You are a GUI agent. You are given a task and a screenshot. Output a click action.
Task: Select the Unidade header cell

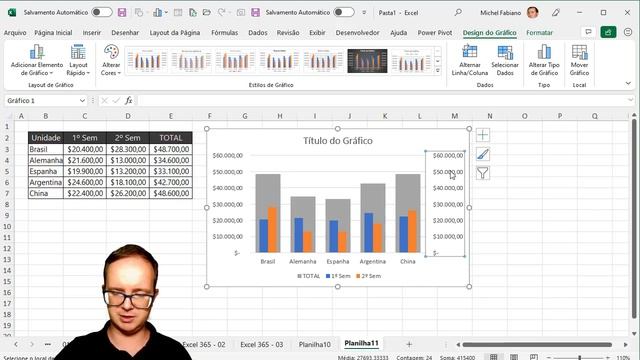(x=46, y=138)
